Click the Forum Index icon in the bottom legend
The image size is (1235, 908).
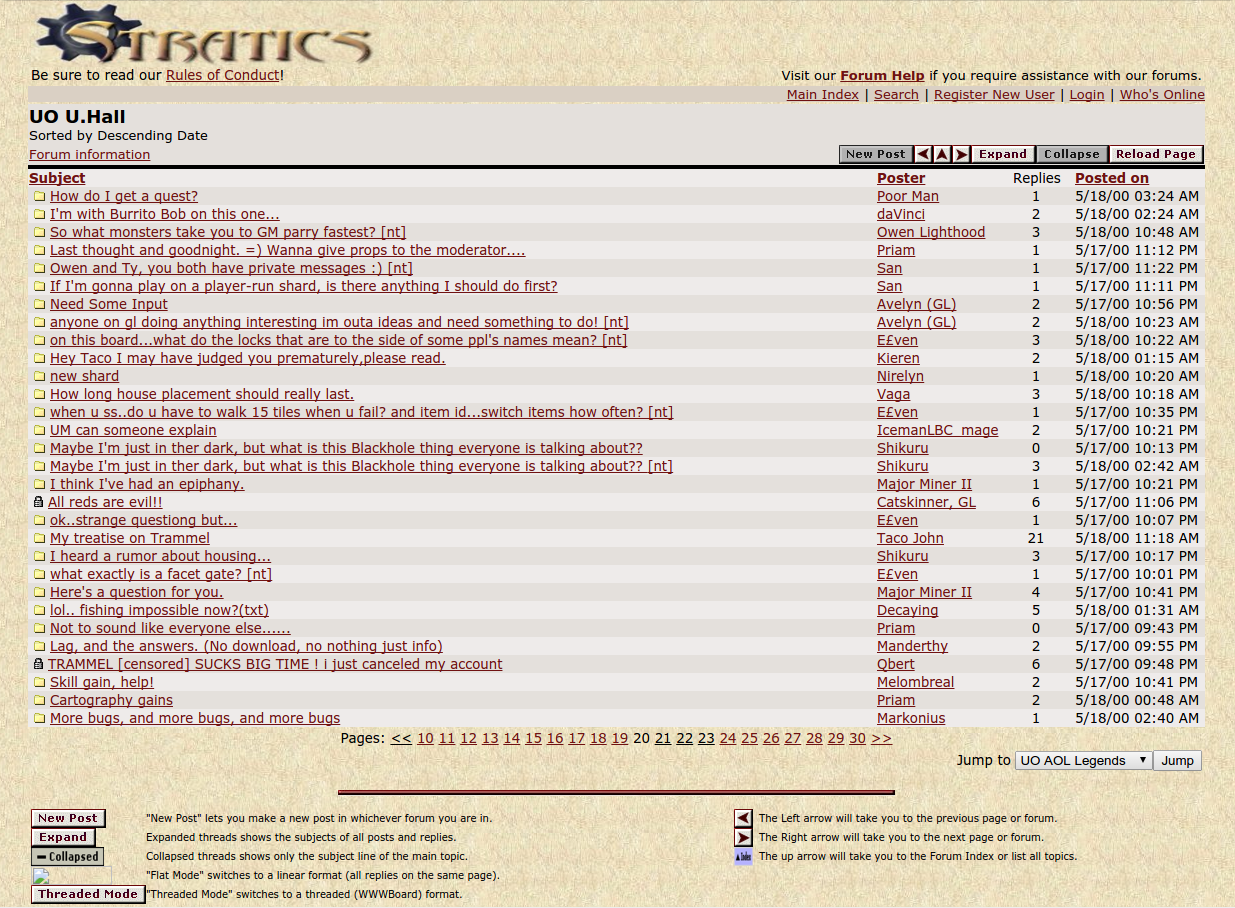click(x=743, y=856)
